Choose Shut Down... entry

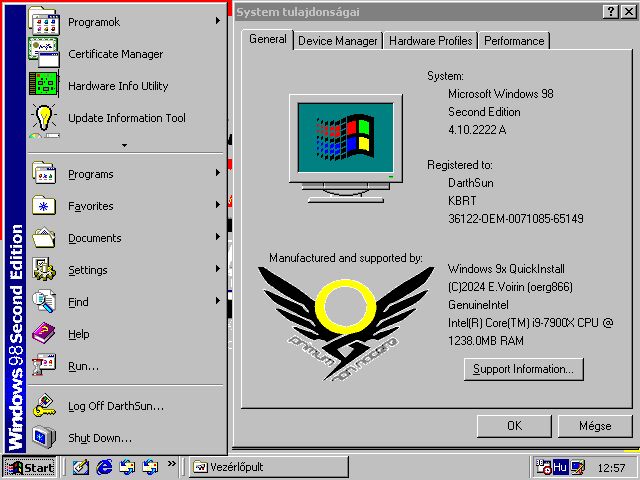click(127, 438)
